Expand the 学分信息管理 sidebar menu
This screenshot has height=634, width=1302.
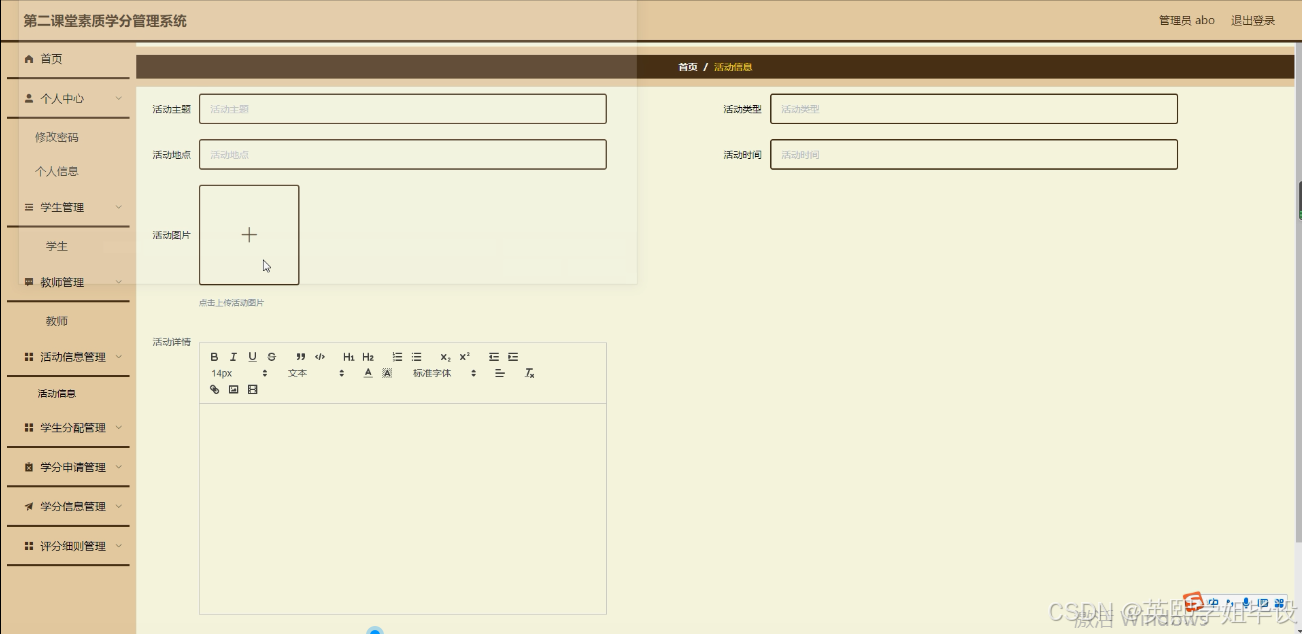point(68,506)
